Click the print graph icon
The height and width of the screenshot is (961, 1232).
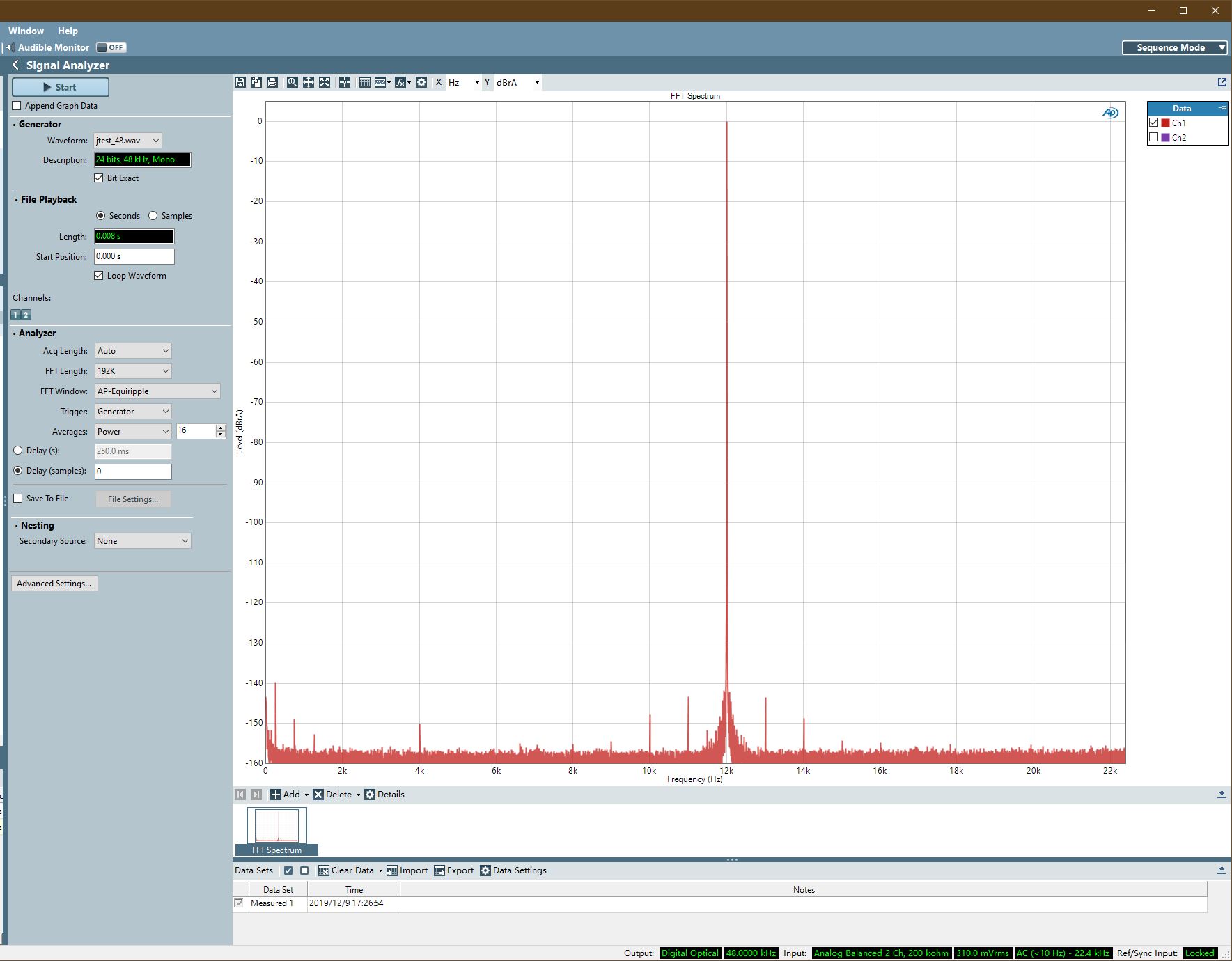[x=272, y=82]
